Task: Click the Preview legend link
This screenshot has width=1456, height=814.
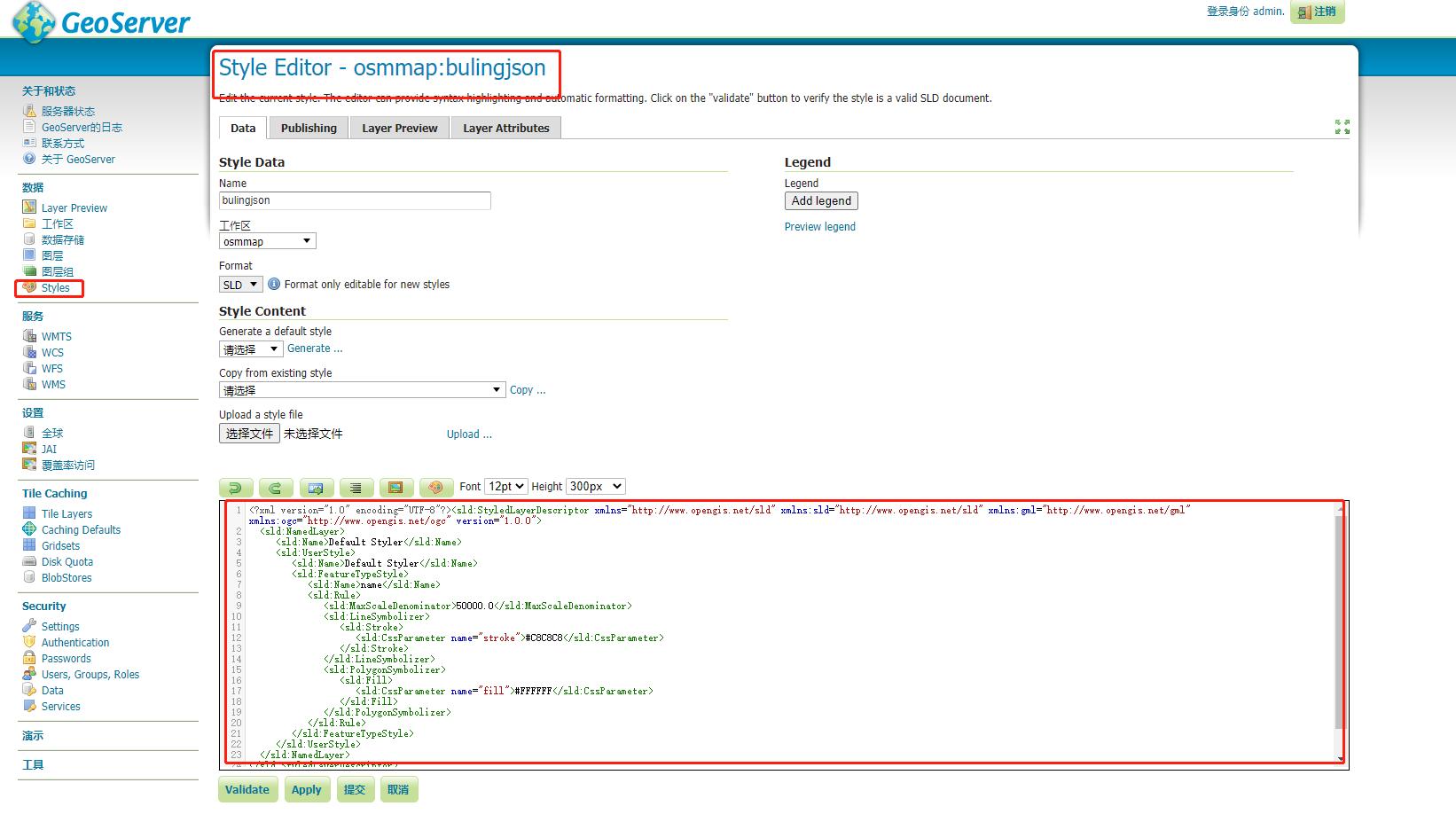Action: (x=820, y=227)
